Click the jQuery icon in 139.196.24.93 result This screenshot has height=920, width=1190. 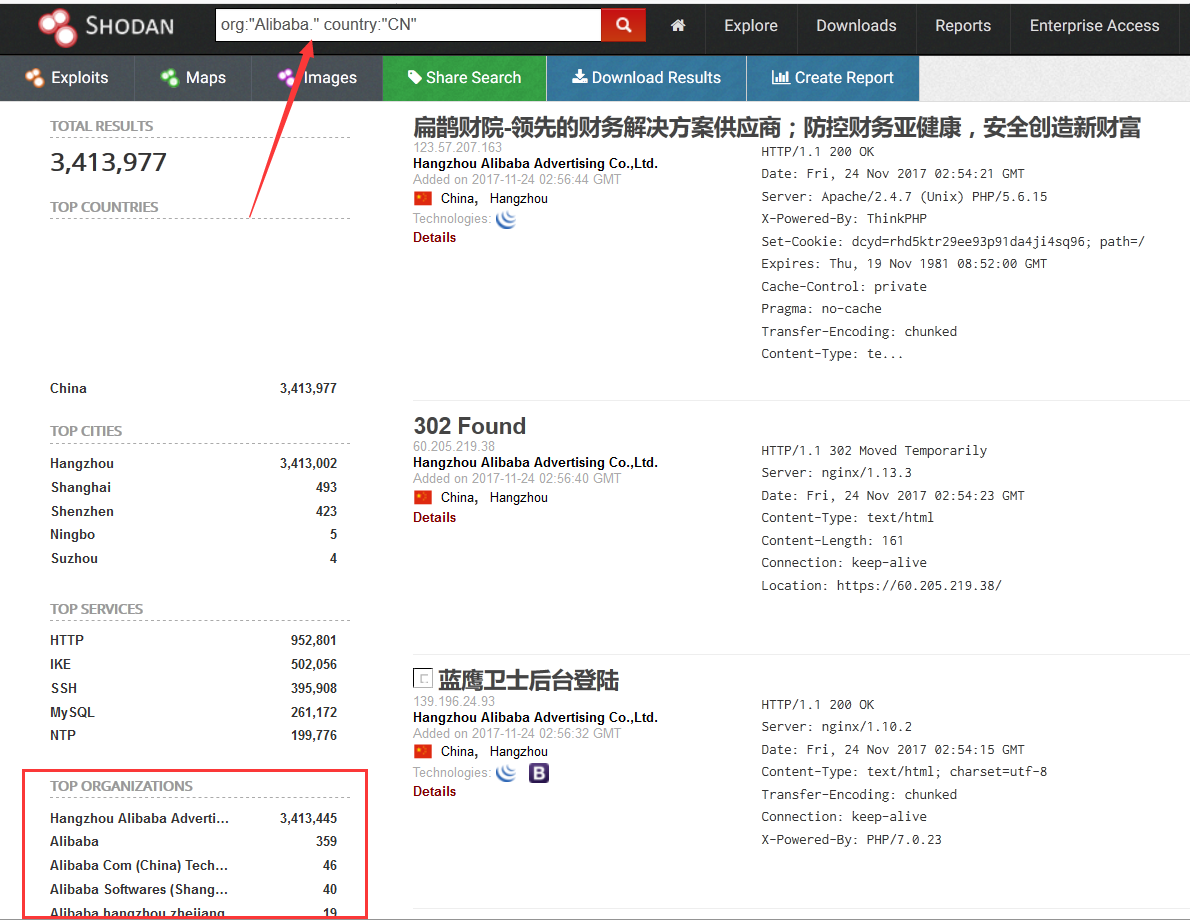[505, 773]
